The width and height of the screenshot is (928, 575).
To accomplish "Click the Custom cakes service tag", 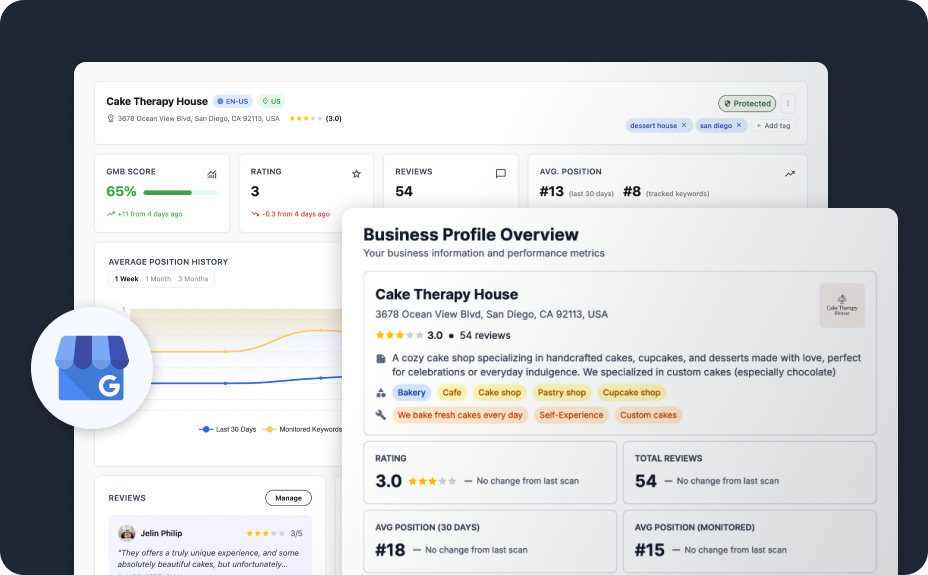I will click(648, 415).
